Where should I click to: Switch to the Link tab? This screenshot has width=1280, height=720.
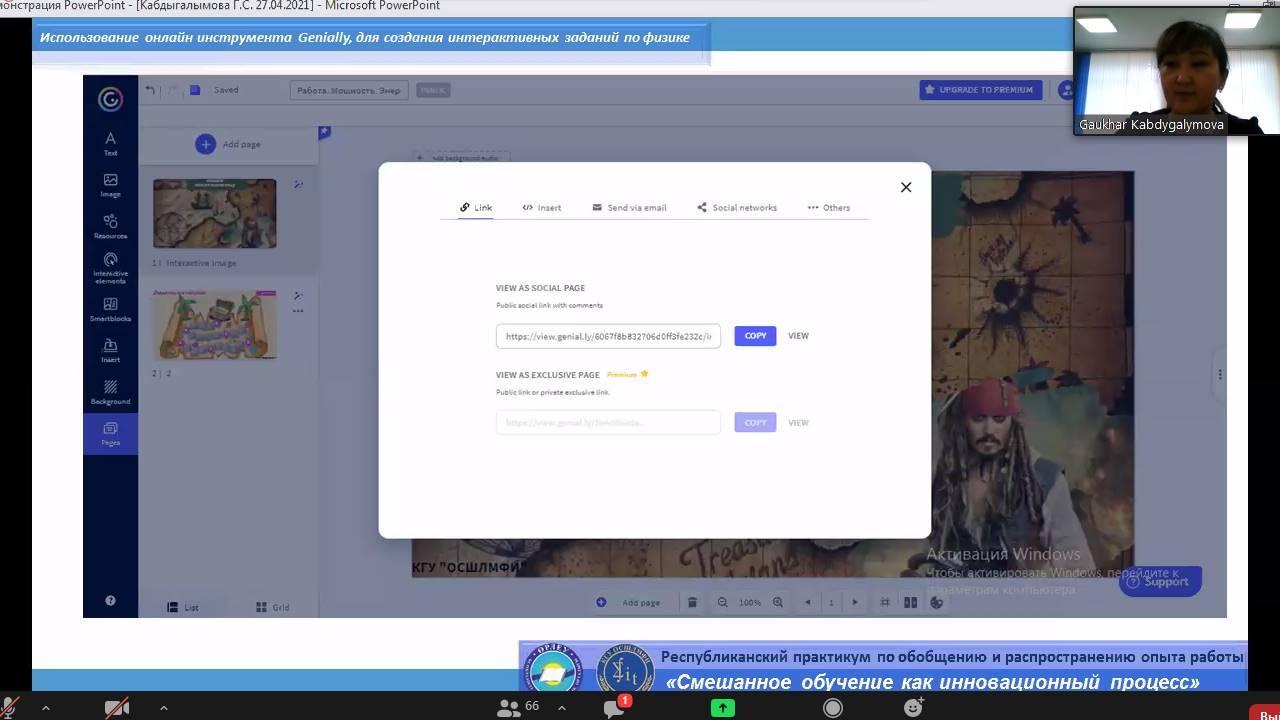pyautogui.click(x=476, y=207)
